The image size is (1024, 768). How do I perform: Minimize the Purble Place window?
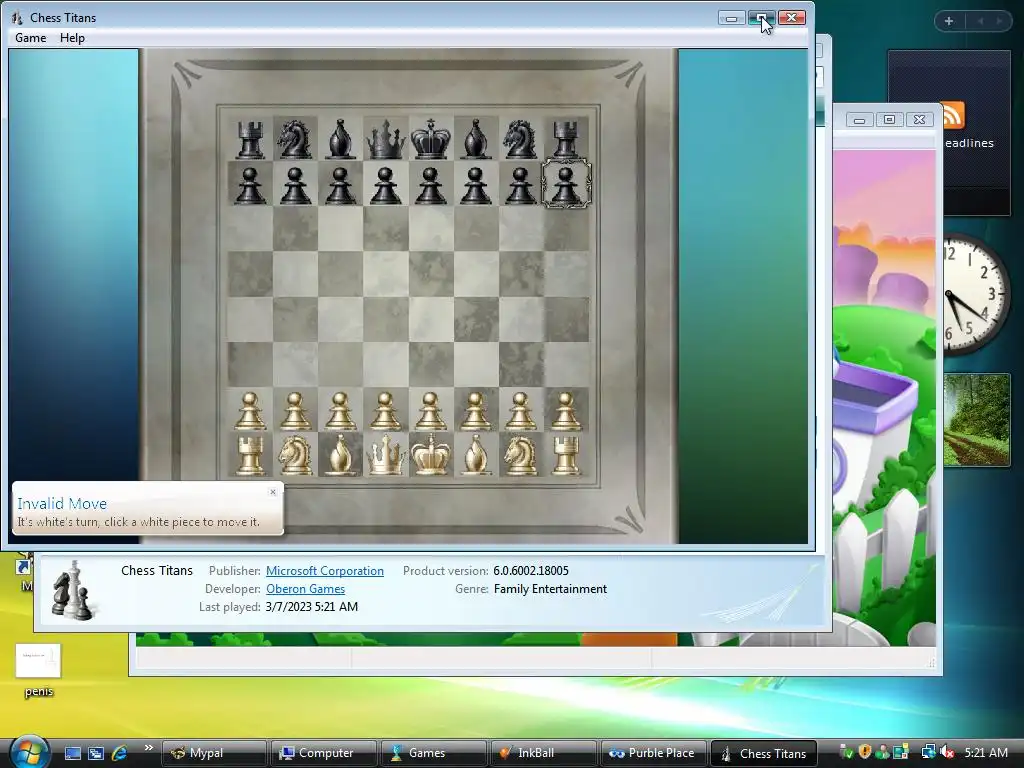coord(859,120)
